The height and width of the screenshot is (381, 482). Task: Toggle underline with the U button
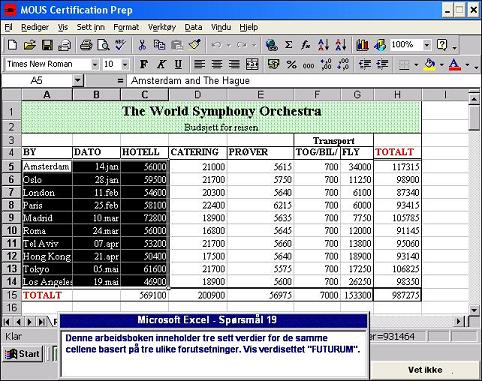179,64
